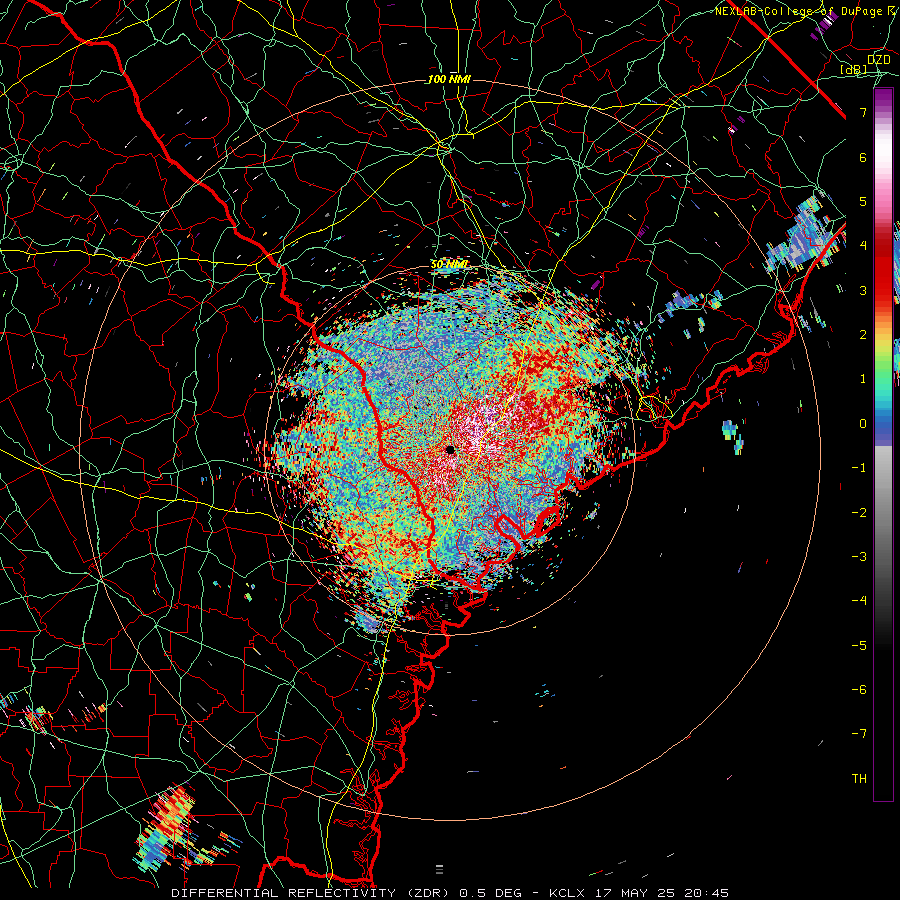Click the '2' tick label on color scale
Screen dimensions: 900x900
tap(863, 335)
